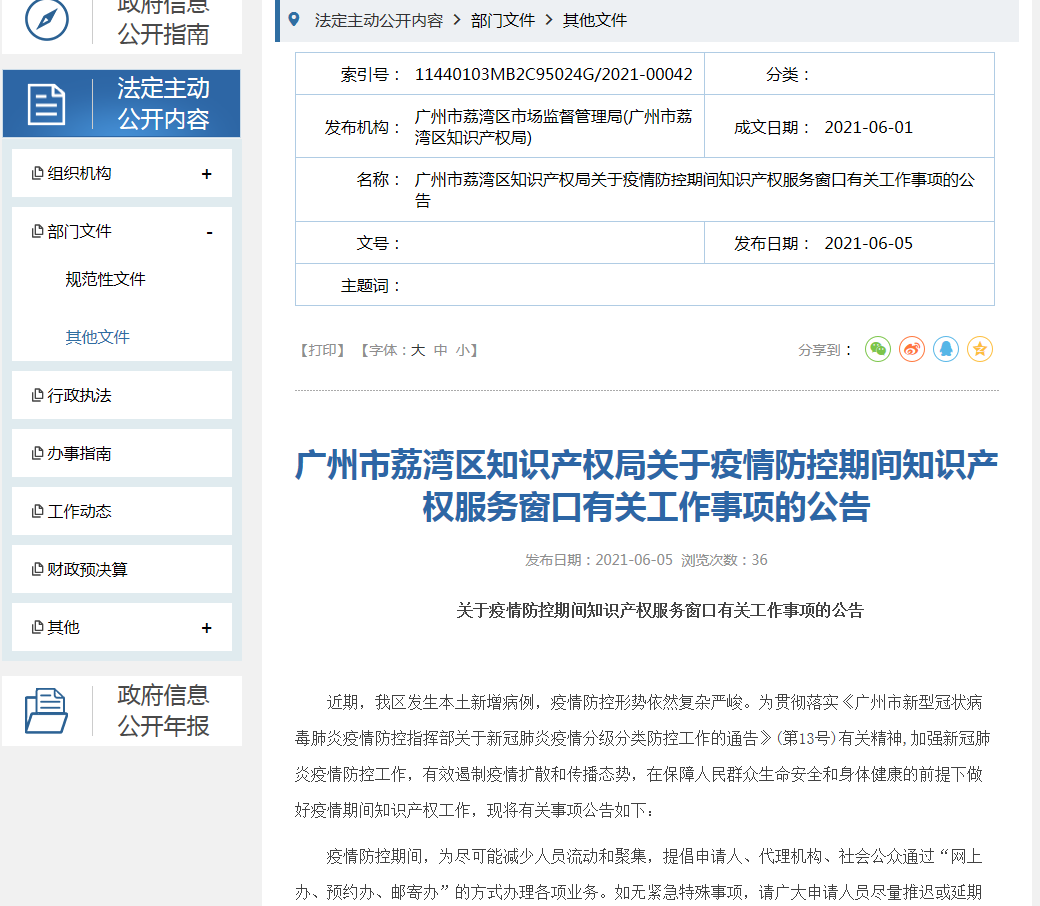Click the file icon before 工作动态

38,511
